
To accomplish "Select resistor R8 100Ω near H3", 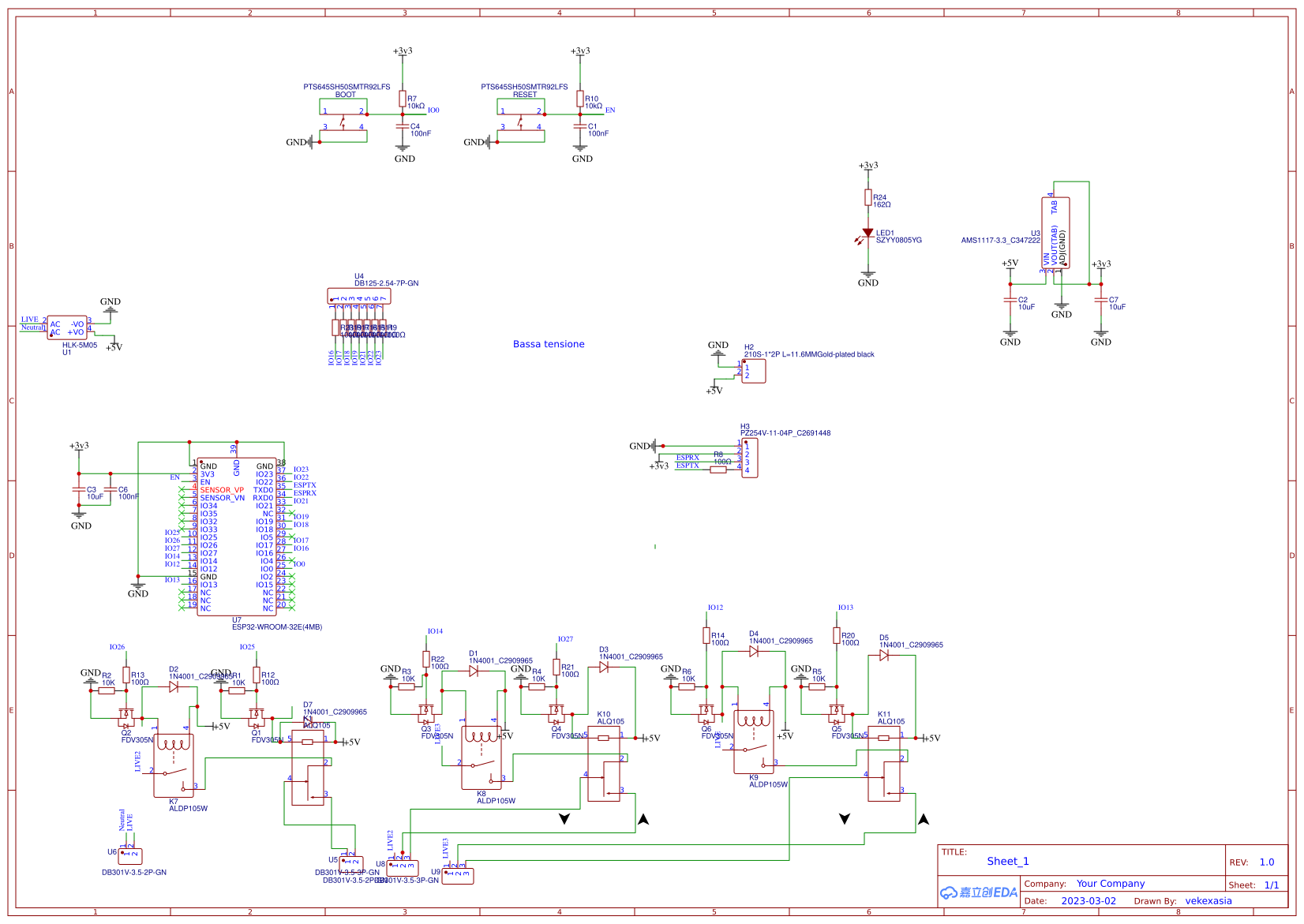I will [718, 469].
